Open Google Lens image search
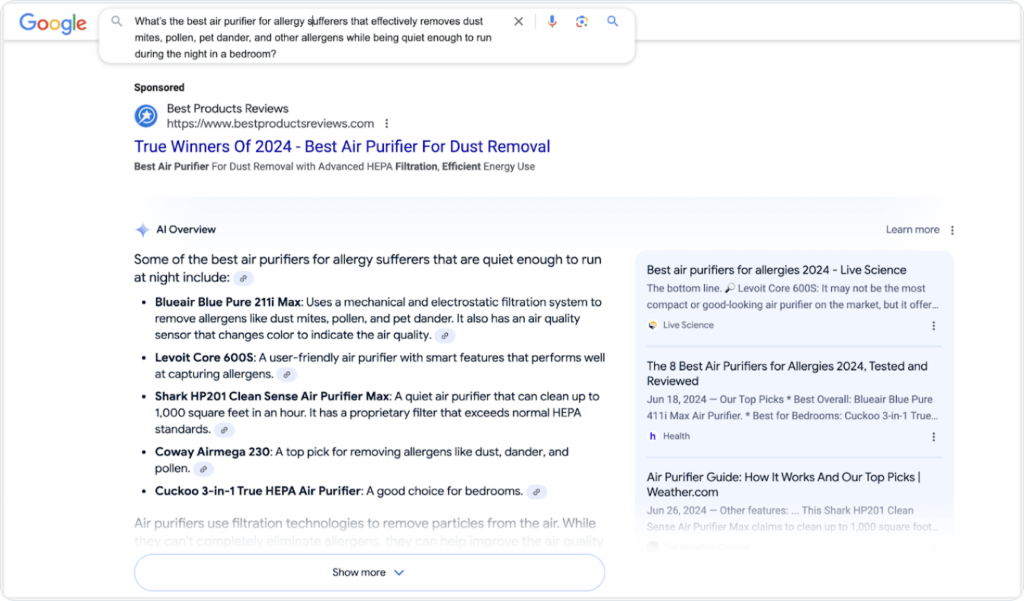 [582, 21]
